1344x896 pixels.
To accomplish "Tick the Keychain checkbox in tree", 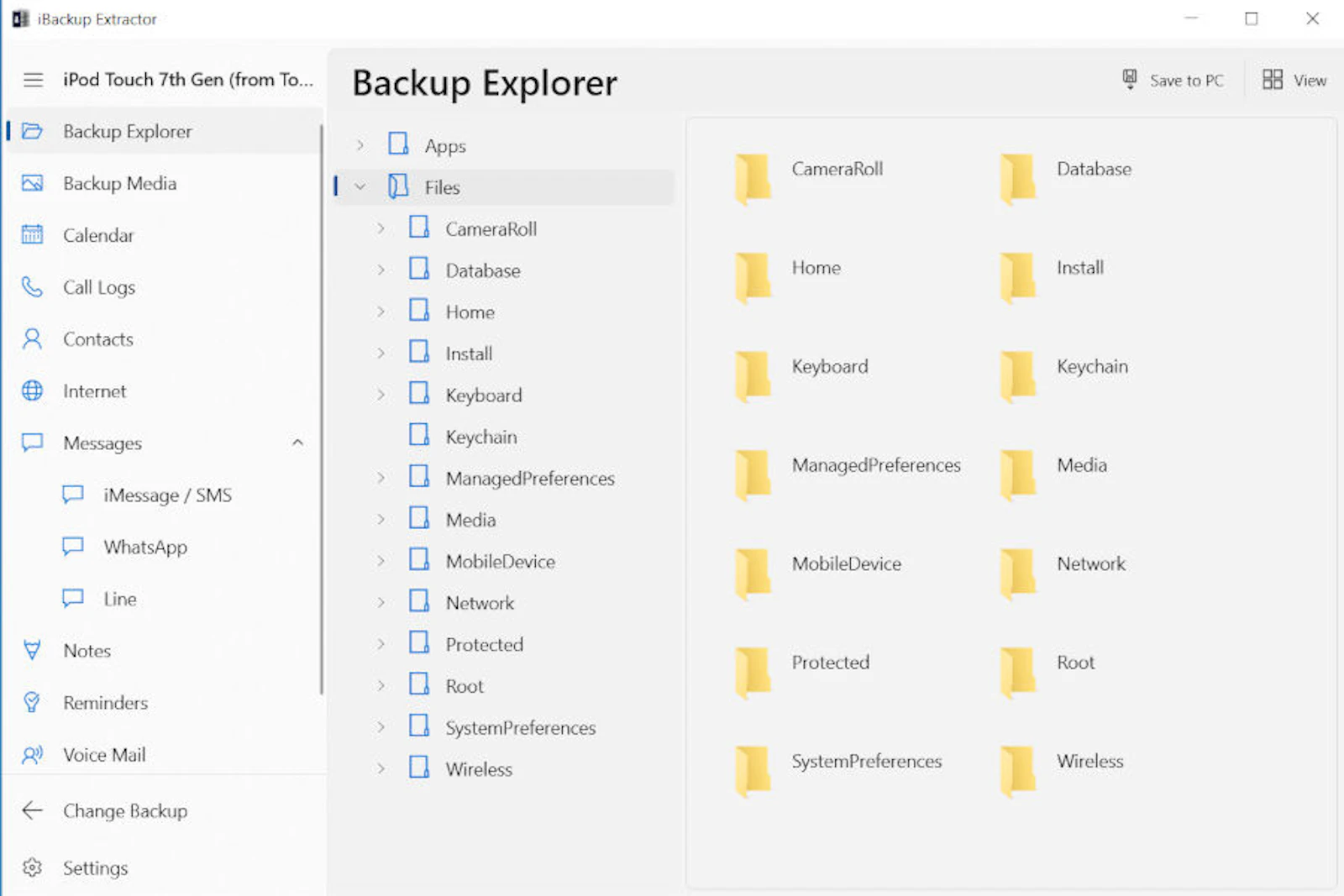I will (x=419, y=436).
